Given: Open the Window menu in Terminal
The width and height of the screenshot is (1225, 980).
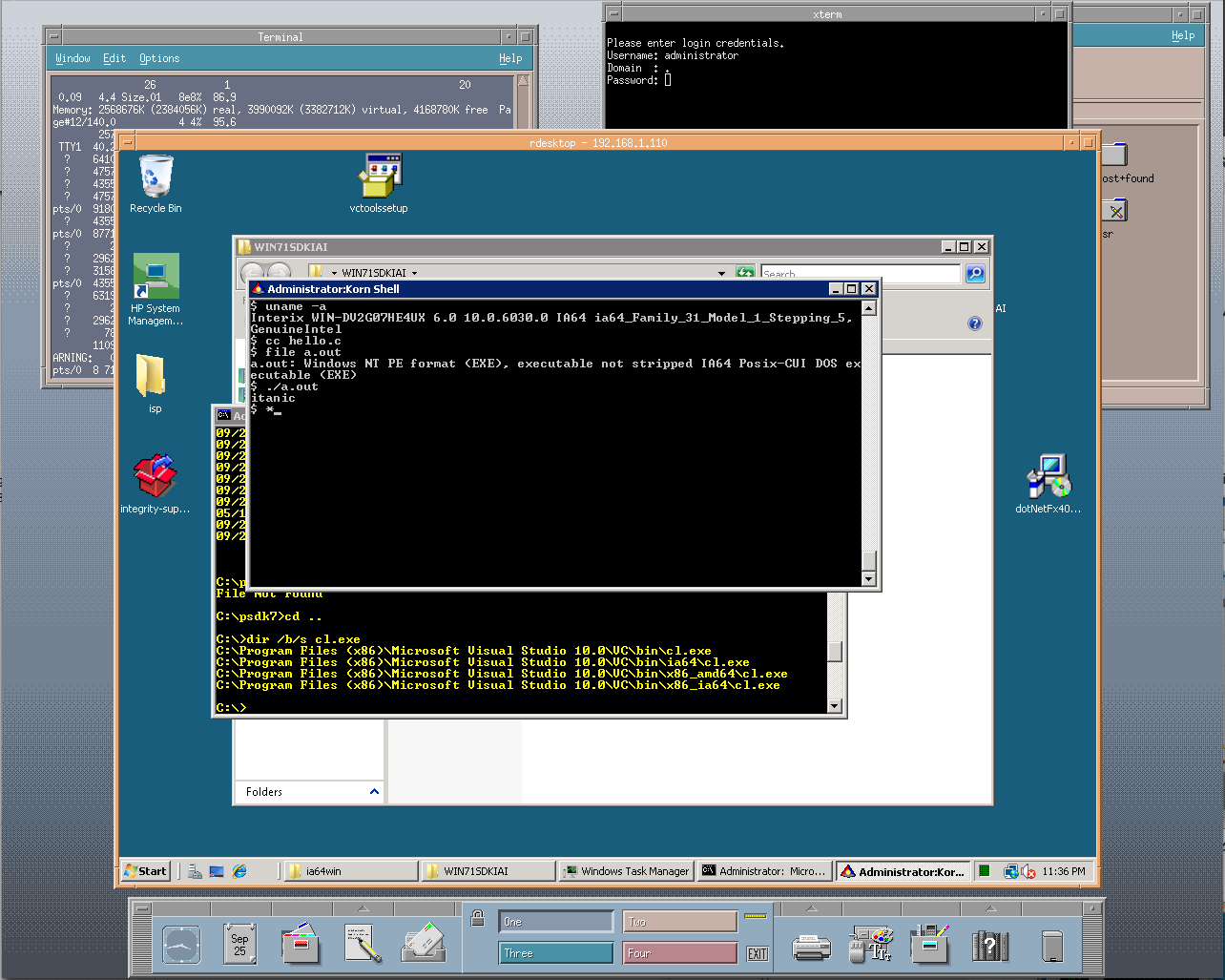Looking at the screenshot, I should point(73,58).
